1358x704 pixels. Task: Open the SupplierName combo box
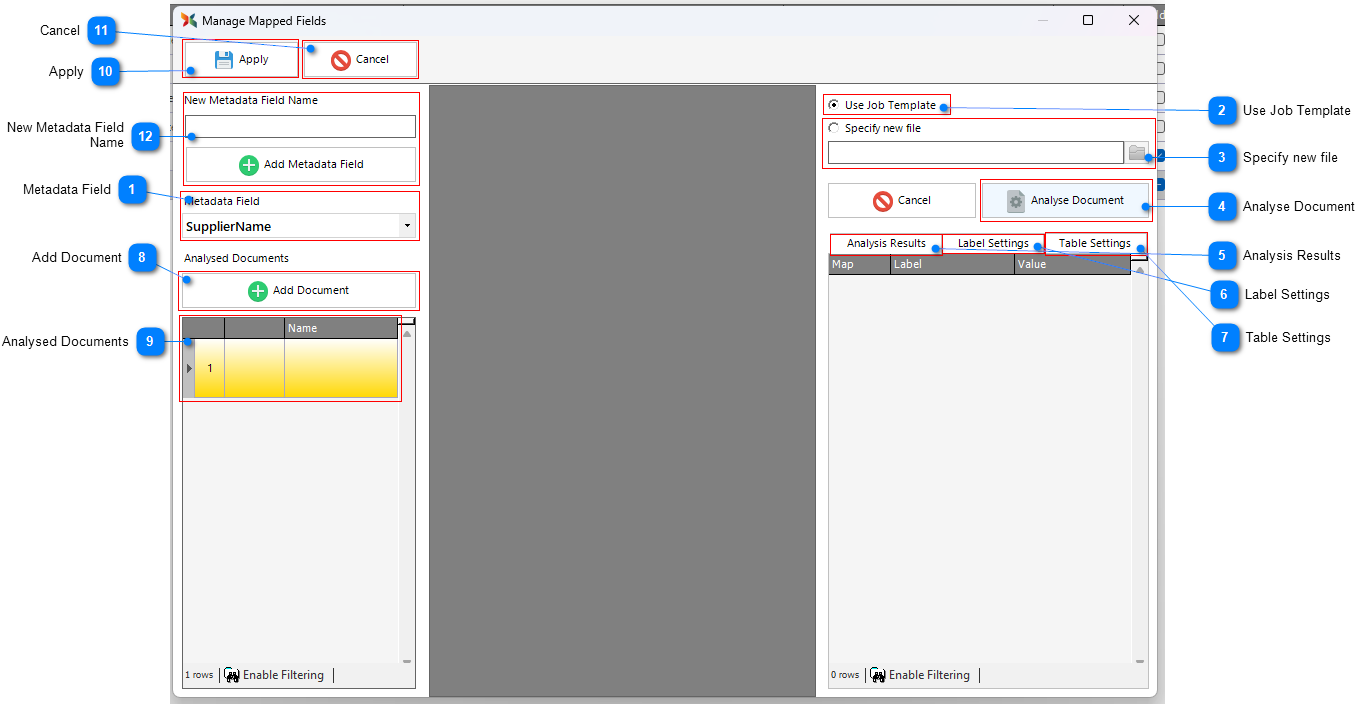click(x=290, y=227)
